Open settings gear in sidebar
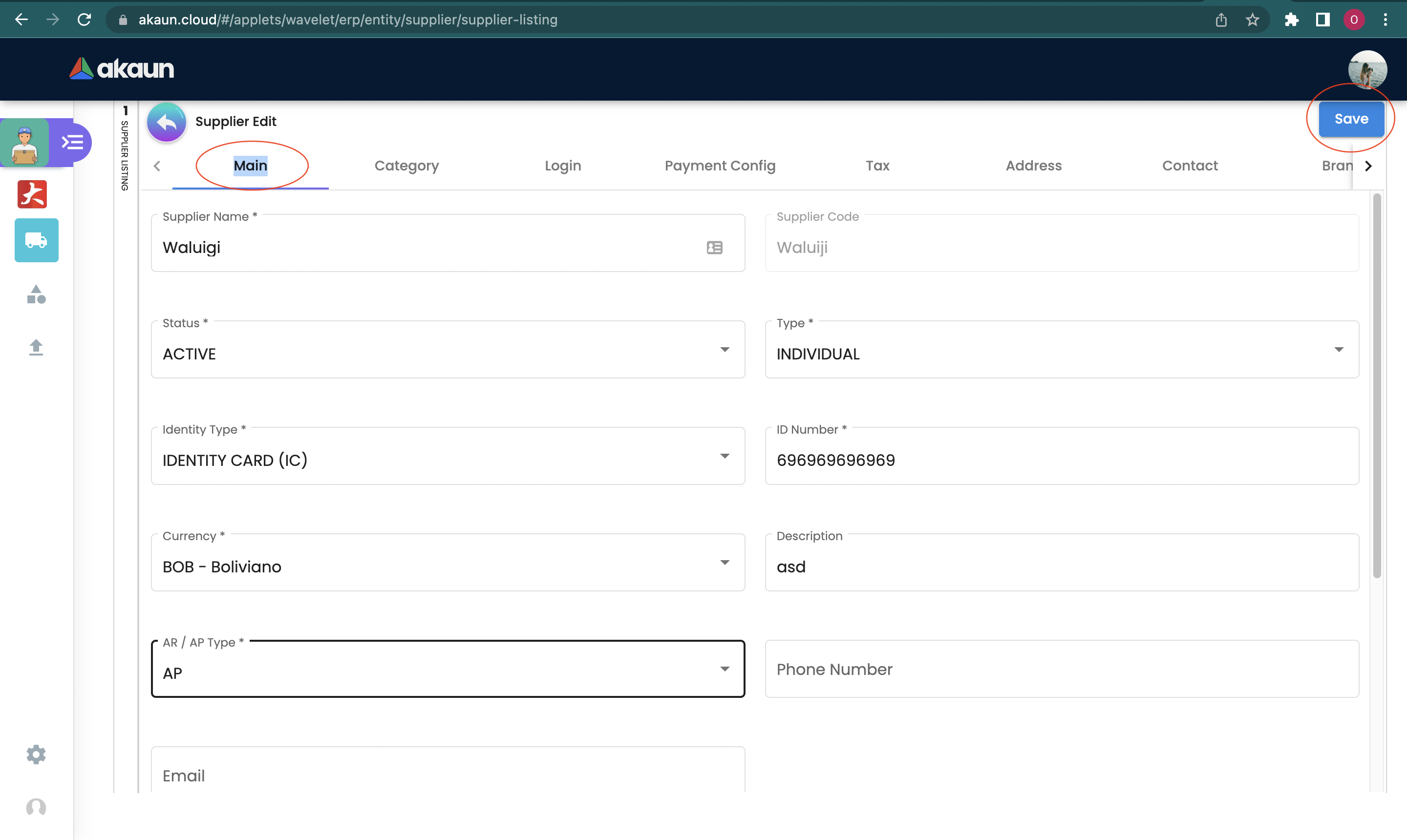The height and width of the screenshot is (840, 1407). pos(36,754)
